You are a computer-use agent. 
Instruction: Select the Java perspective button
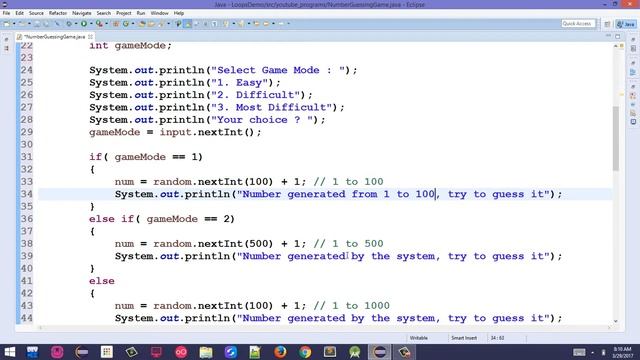pyautogui.click(x=626, y=24)
